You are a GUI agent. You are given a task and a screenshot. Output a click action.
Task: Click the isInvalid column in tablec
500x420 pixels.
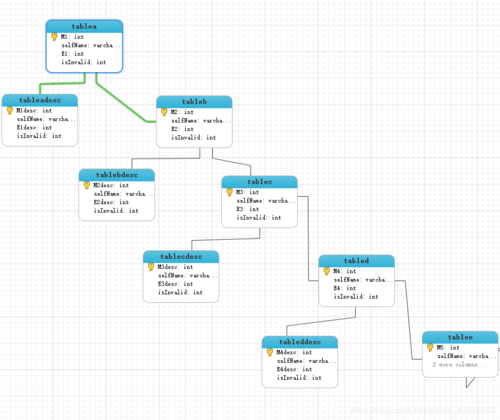(x=259, y=218)
